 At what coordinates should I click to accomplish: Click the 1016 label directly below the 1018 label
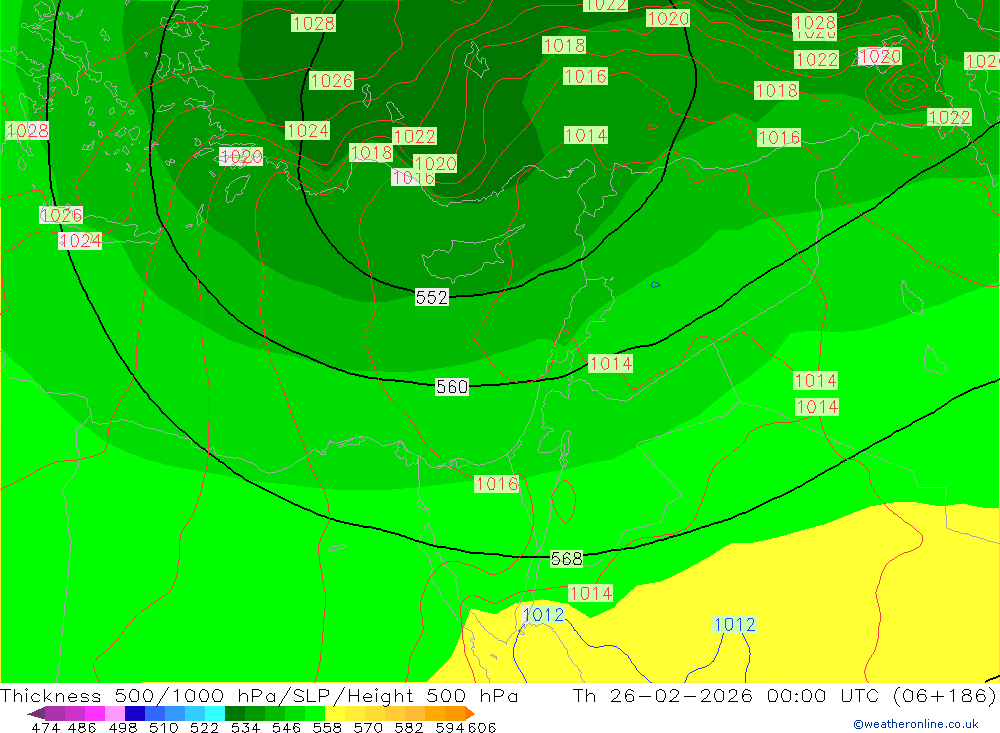click(585, 77)
